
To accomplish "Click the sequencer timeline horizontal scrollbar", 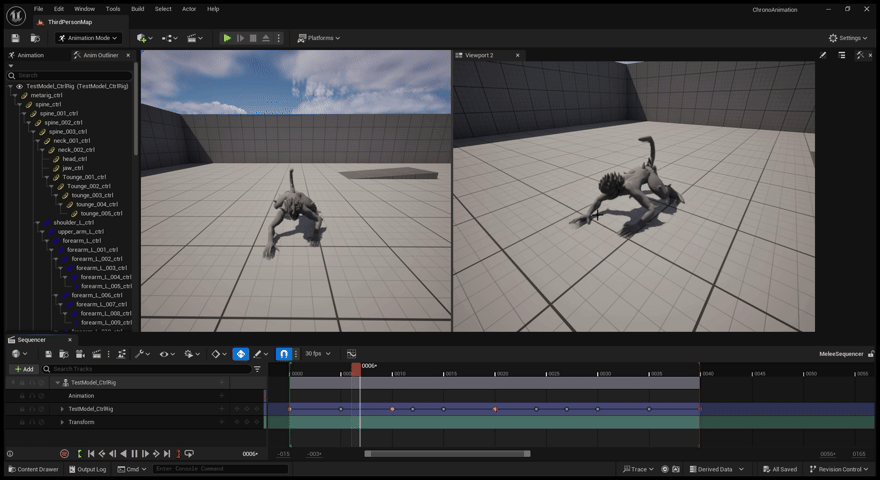I will pyautogui.click(x=447, y=454).
